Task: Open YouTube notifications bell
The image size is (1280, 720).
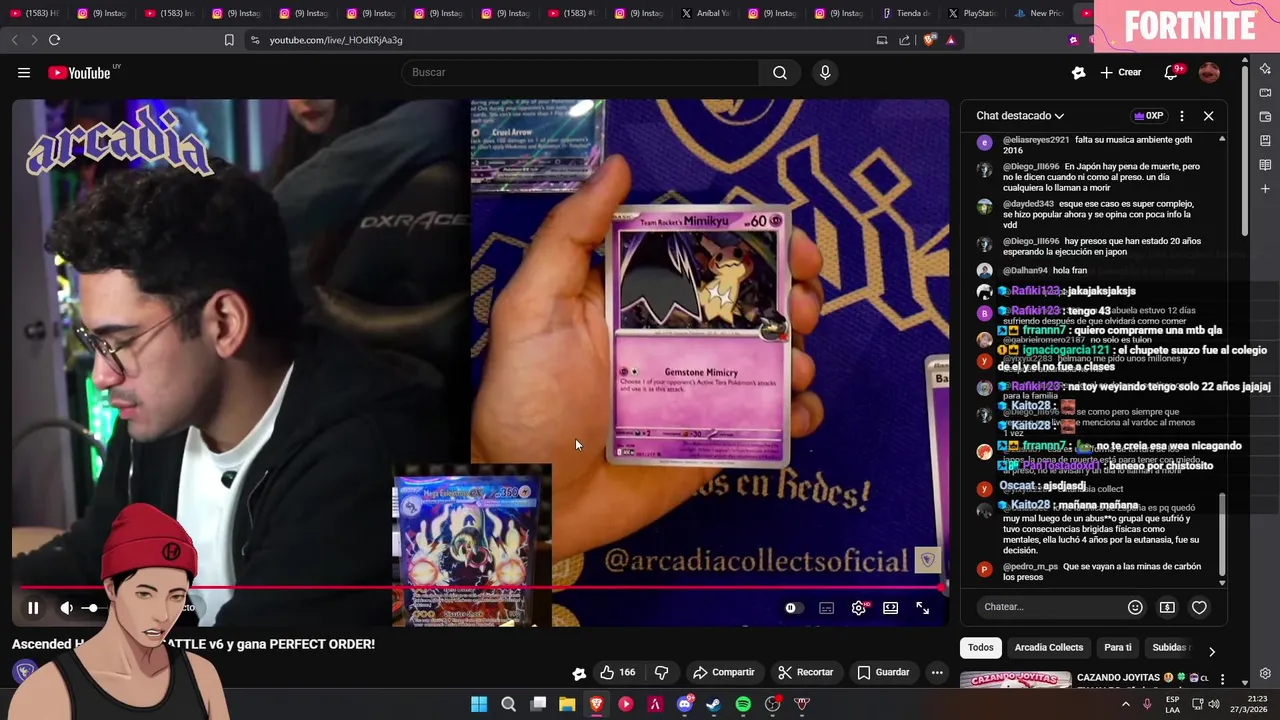Action: (x=1171, y=72)
